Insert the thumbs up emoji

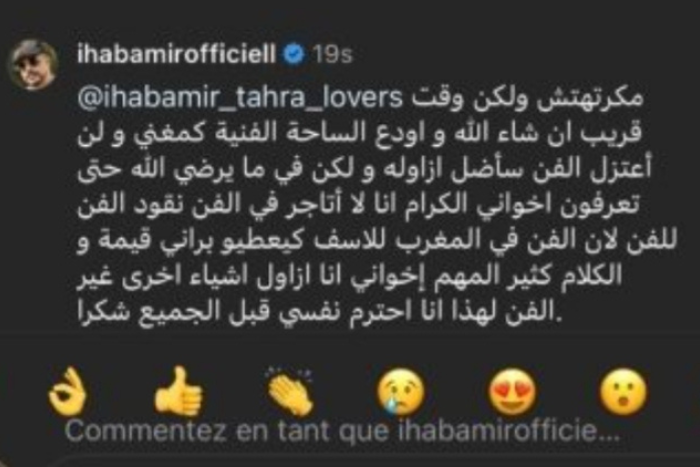point(179,392)
